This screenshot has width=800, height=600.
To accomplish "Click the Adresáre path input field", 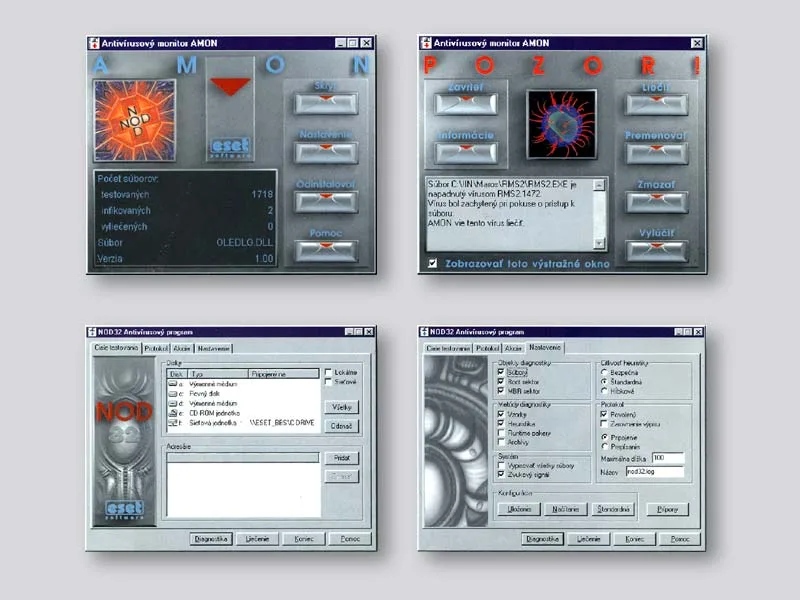I will click(243, 457).
